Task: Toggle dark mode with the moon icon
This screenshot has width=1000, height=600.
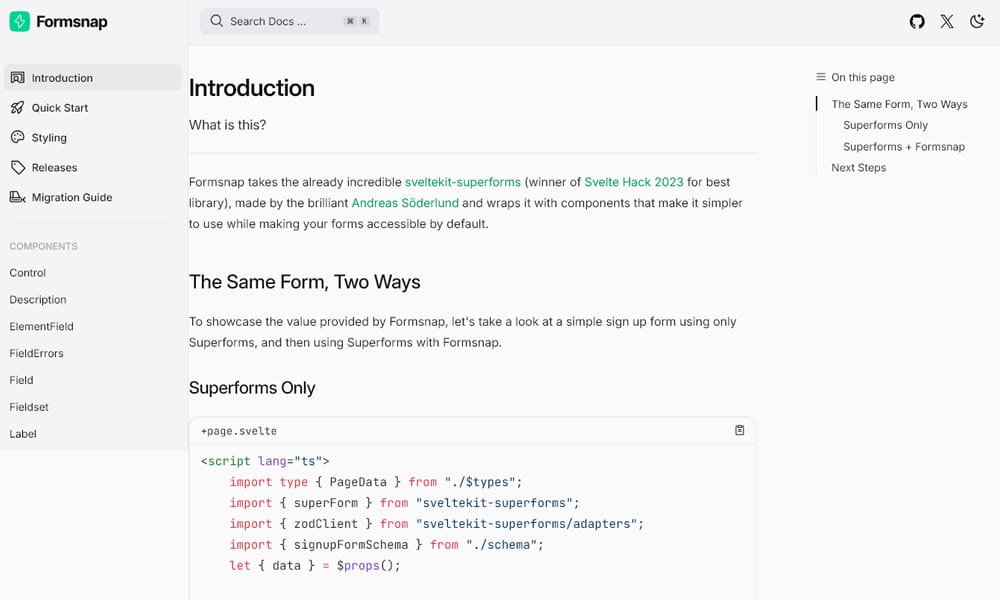Action: click(977, 22)
